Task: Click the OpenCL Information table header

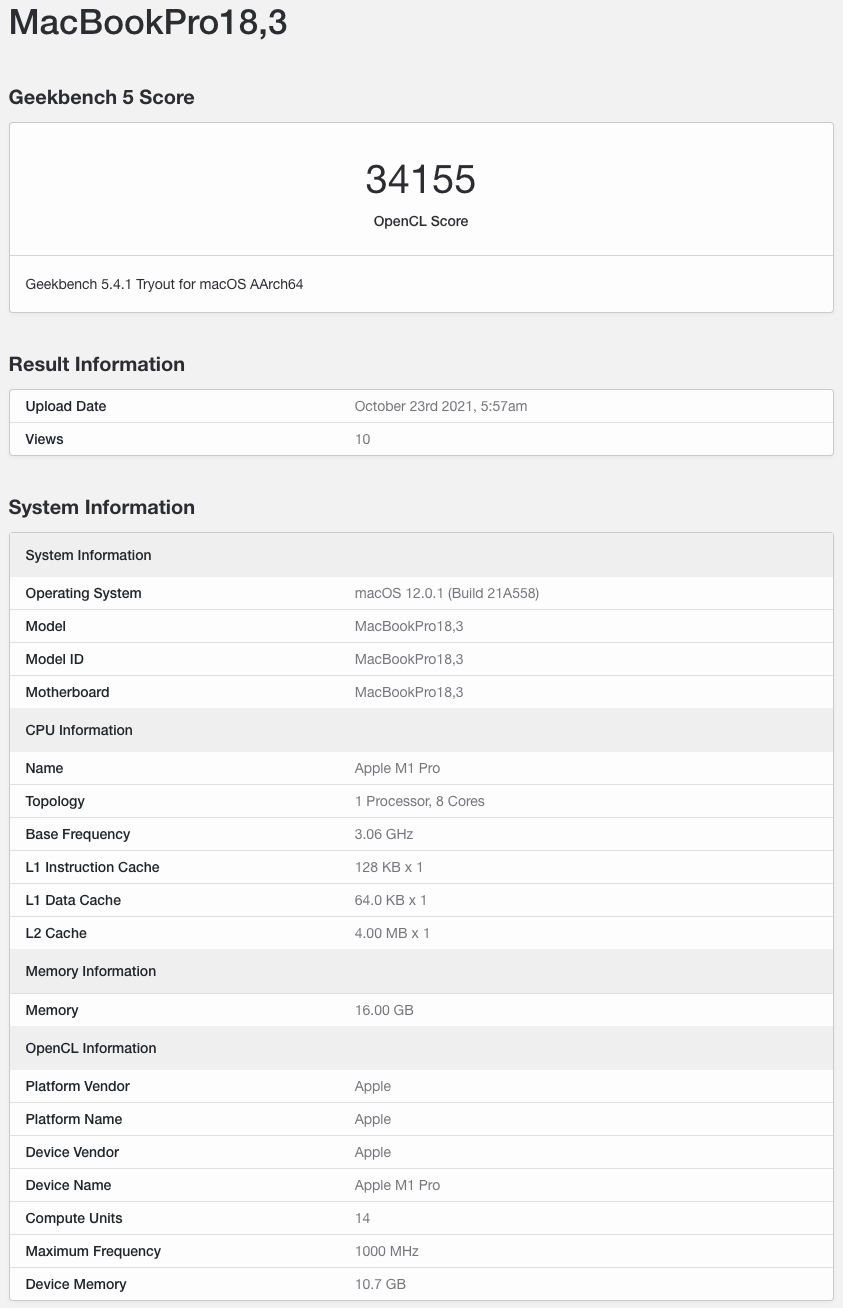Action: (91, 1048)
